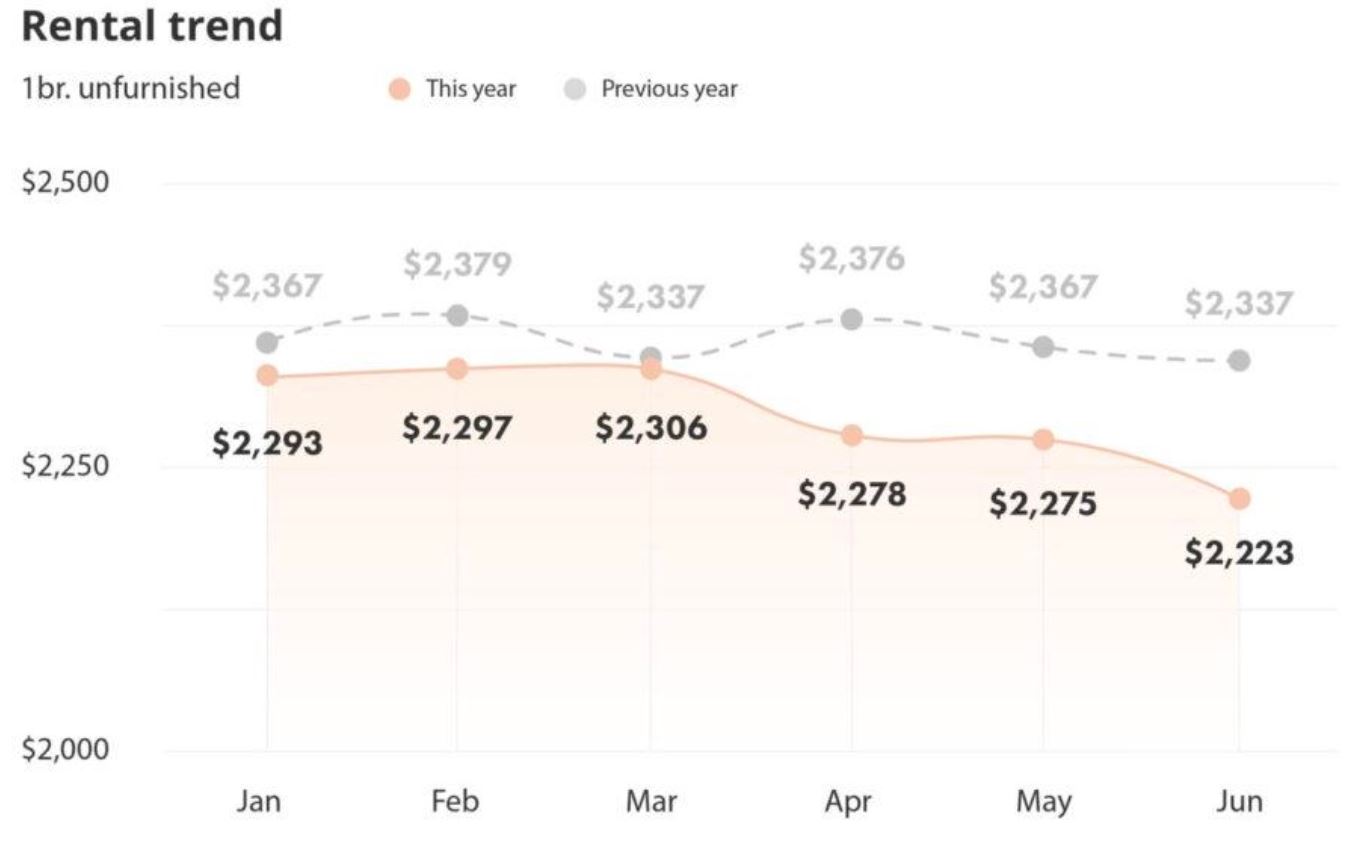This screenshot has width=1359, height=850.
Task: Toggle the This year series label
Action: (471, 89)
